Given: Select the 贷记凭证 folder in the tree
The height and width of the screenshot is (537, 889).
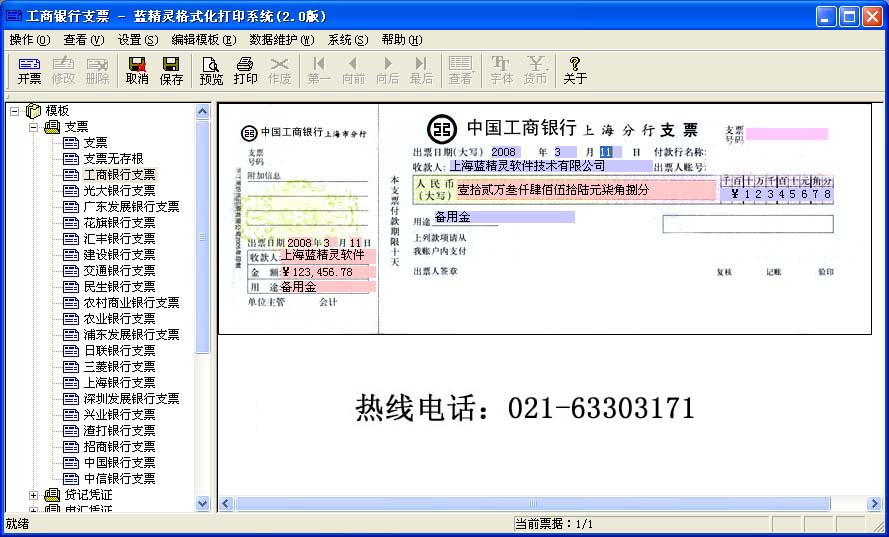Looking at the screenshot, I should tap(88, 495).
